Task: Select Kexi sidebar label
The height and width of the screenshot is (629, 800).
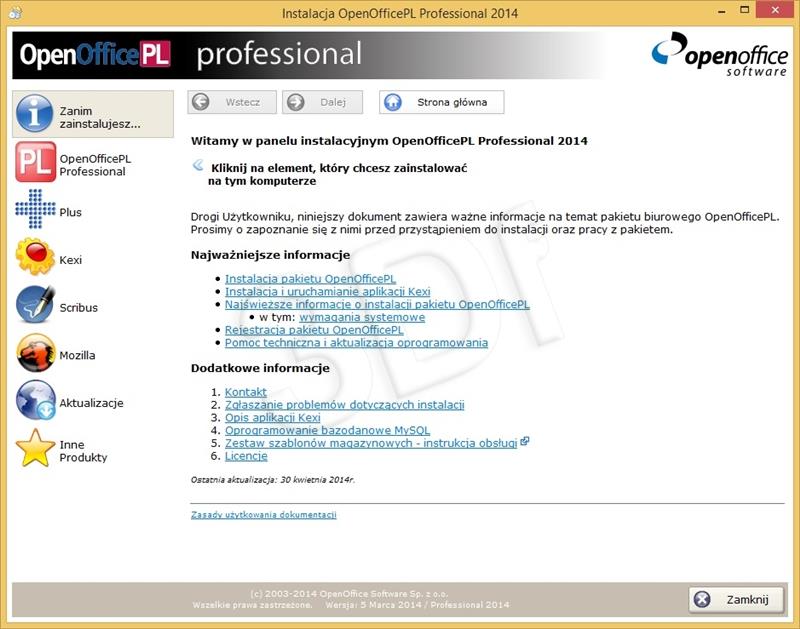Action: coord(70,260)
